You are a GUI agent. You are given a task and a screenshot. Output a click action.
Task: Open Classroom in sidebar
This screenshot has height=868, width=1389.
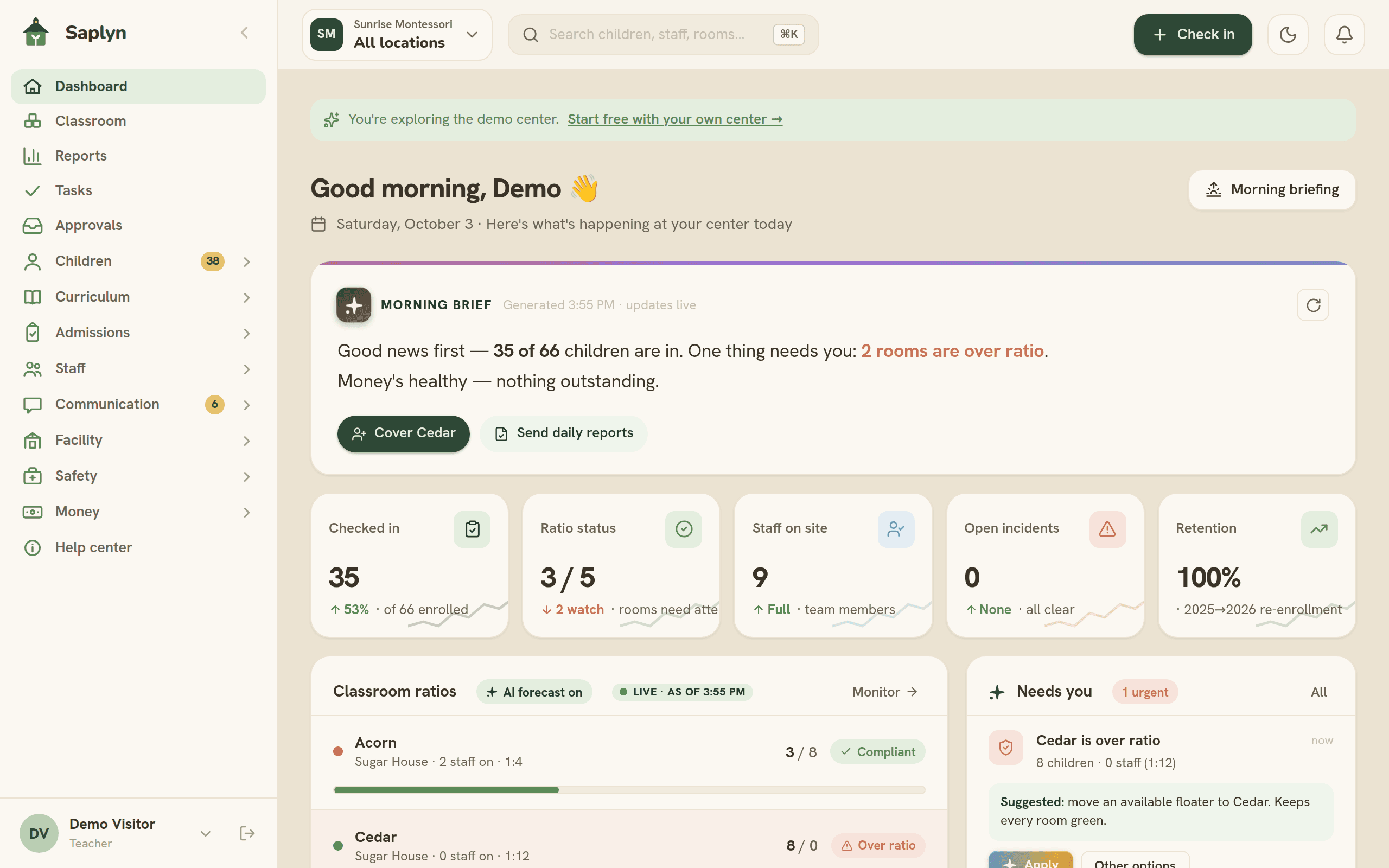pos(138,121)
